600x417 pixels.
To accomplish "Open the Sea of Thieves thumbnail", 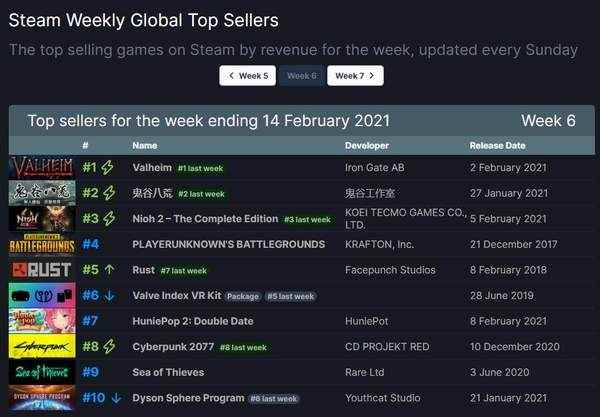I will coord(41,373).
